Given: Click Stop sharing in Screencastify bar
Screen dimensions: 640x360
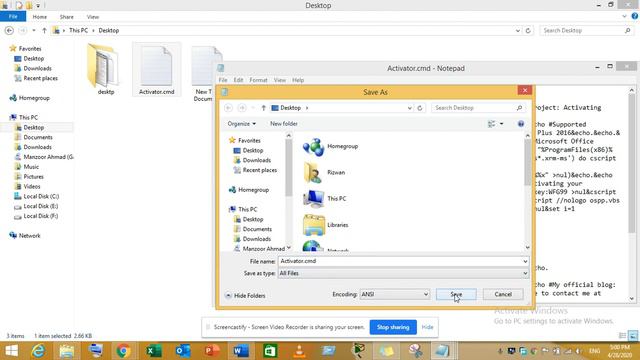Looking at the screenshot, I should tap(393, 327).
